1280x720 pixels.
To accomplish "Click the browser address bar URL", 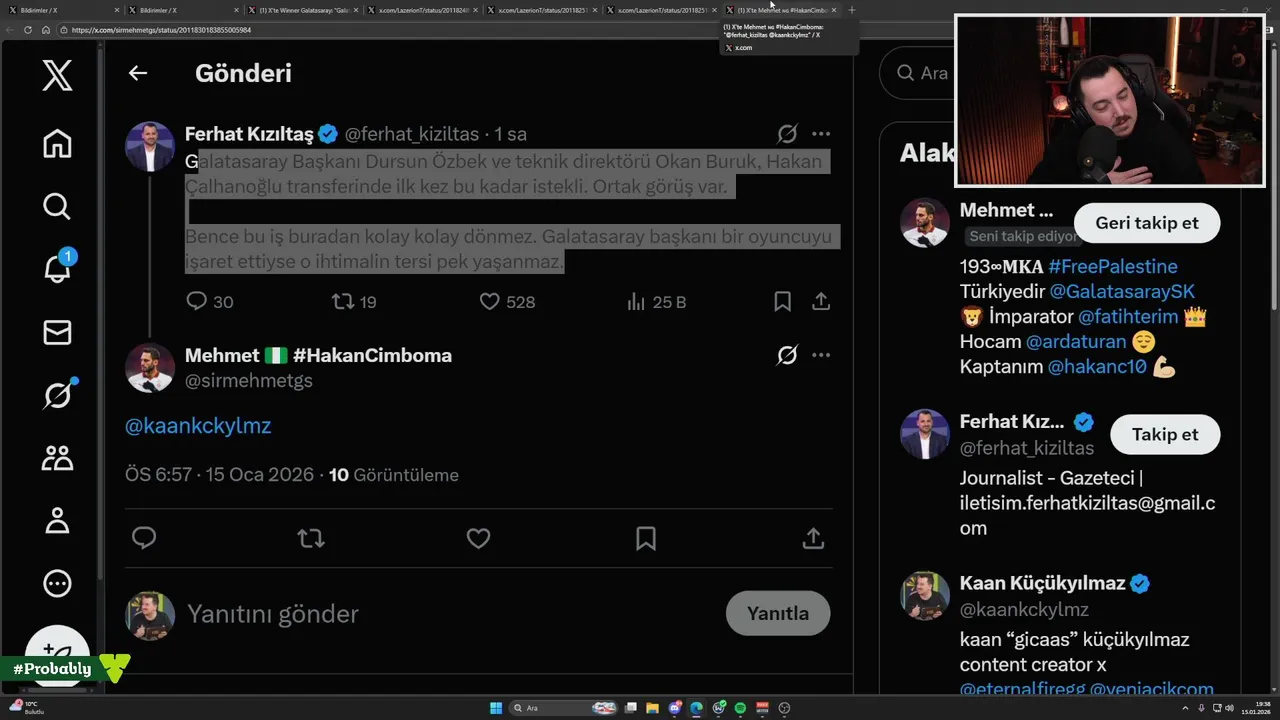I will tap(161, 30).
